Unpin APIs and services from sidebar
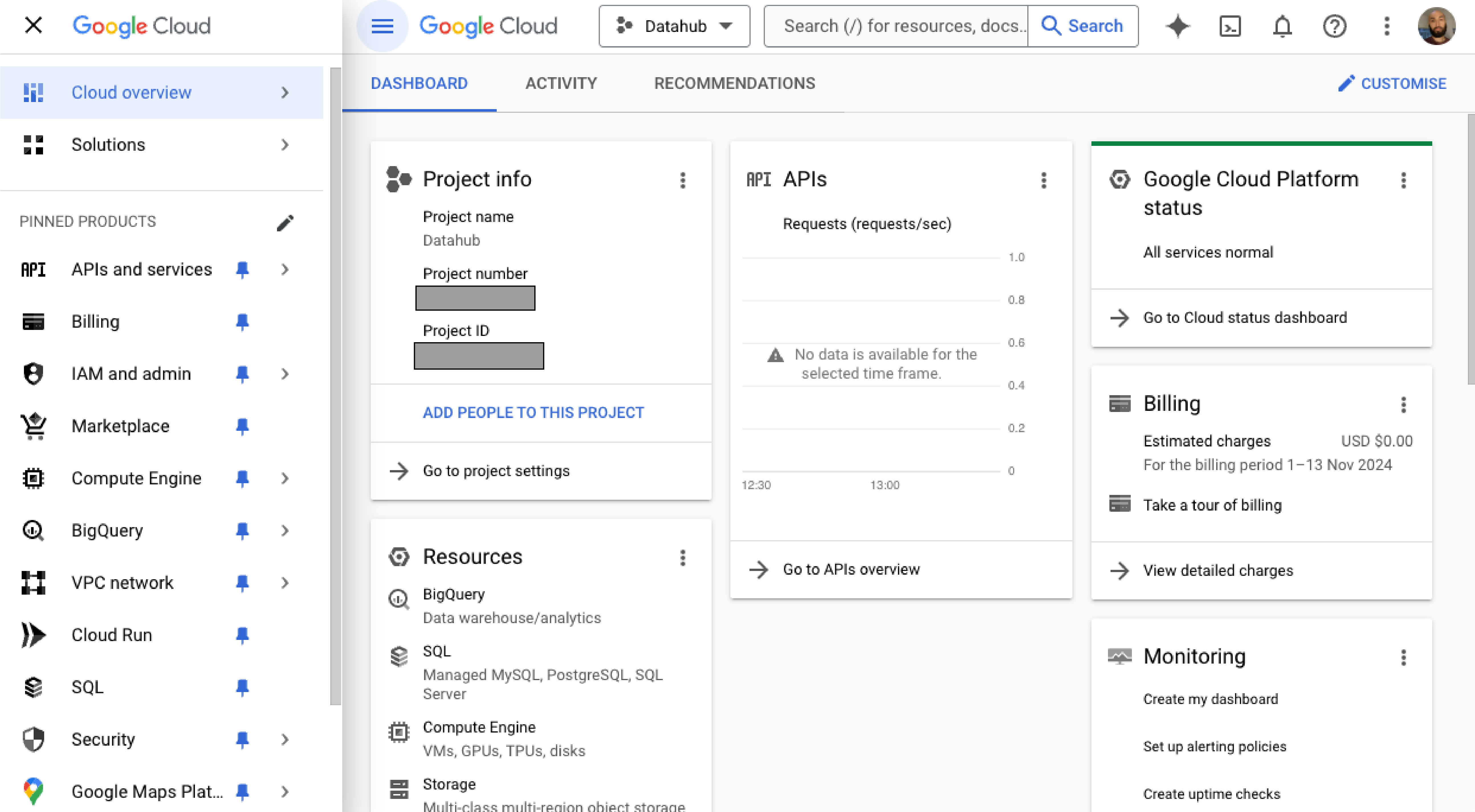This screenshot has width=1475, height=812. pyautogui.click(x=242, y=270)
